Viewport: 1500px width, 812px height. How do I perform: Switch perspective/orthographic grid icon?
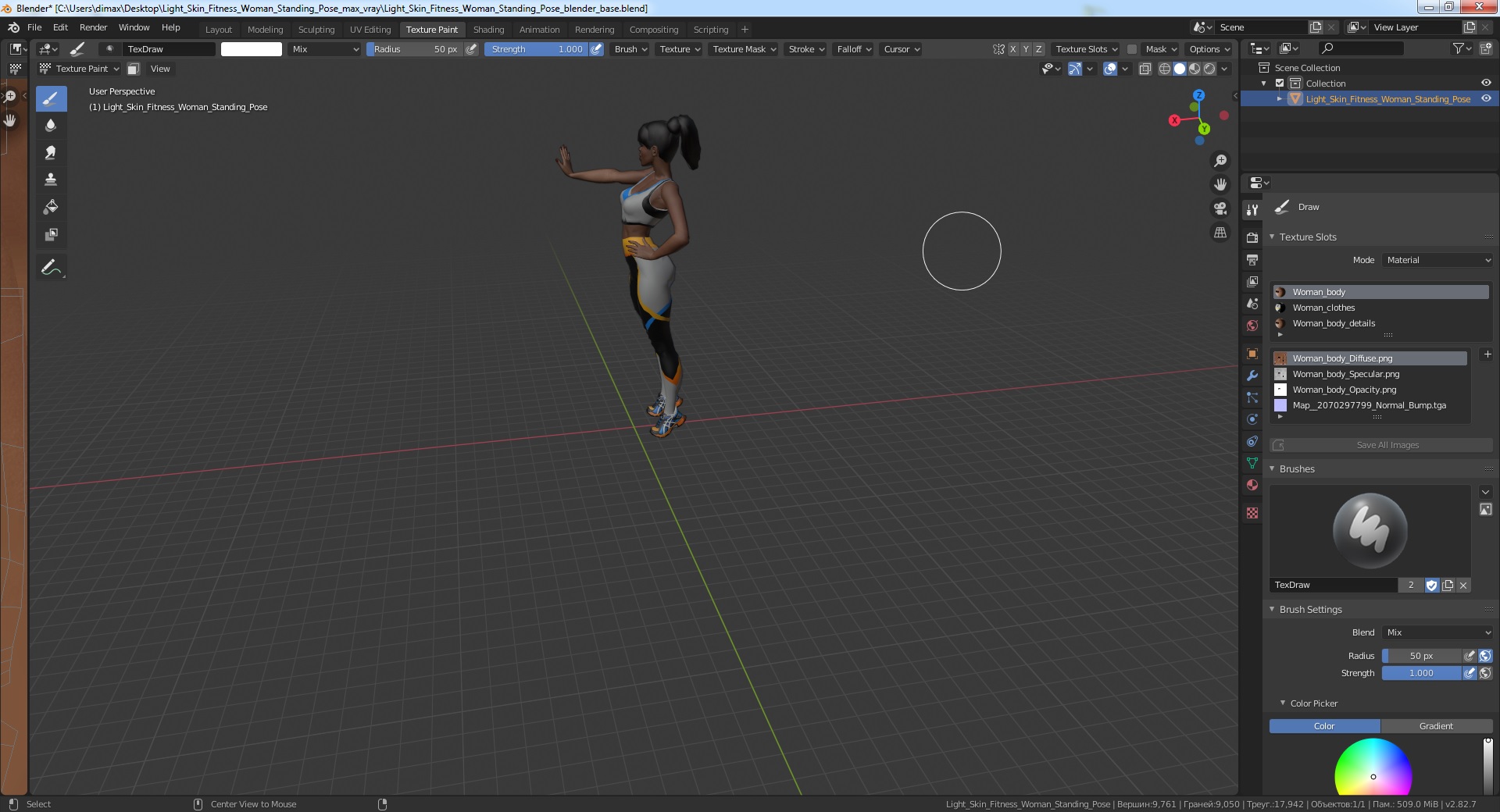(1220, 233)
